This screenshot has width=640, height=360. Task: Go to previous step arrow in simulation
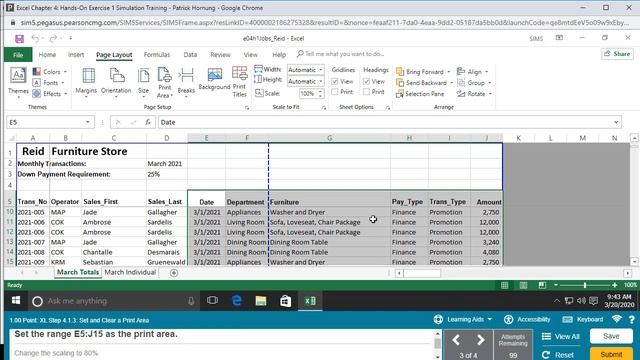(456, 340)
